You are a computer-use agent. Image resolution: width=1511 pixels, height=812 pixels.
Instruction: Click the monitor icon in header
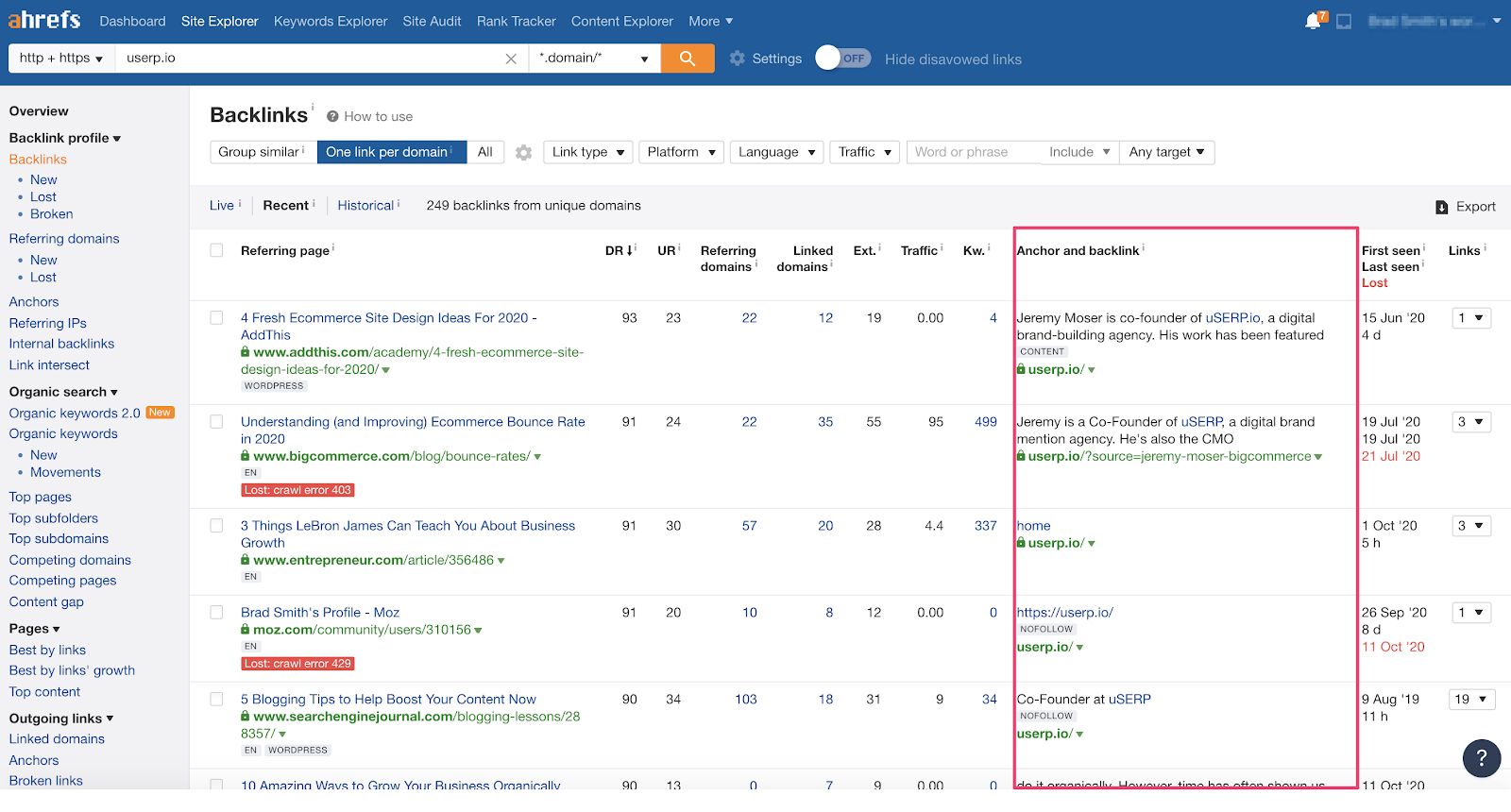pyautogui.click(x=1344, y=21)
